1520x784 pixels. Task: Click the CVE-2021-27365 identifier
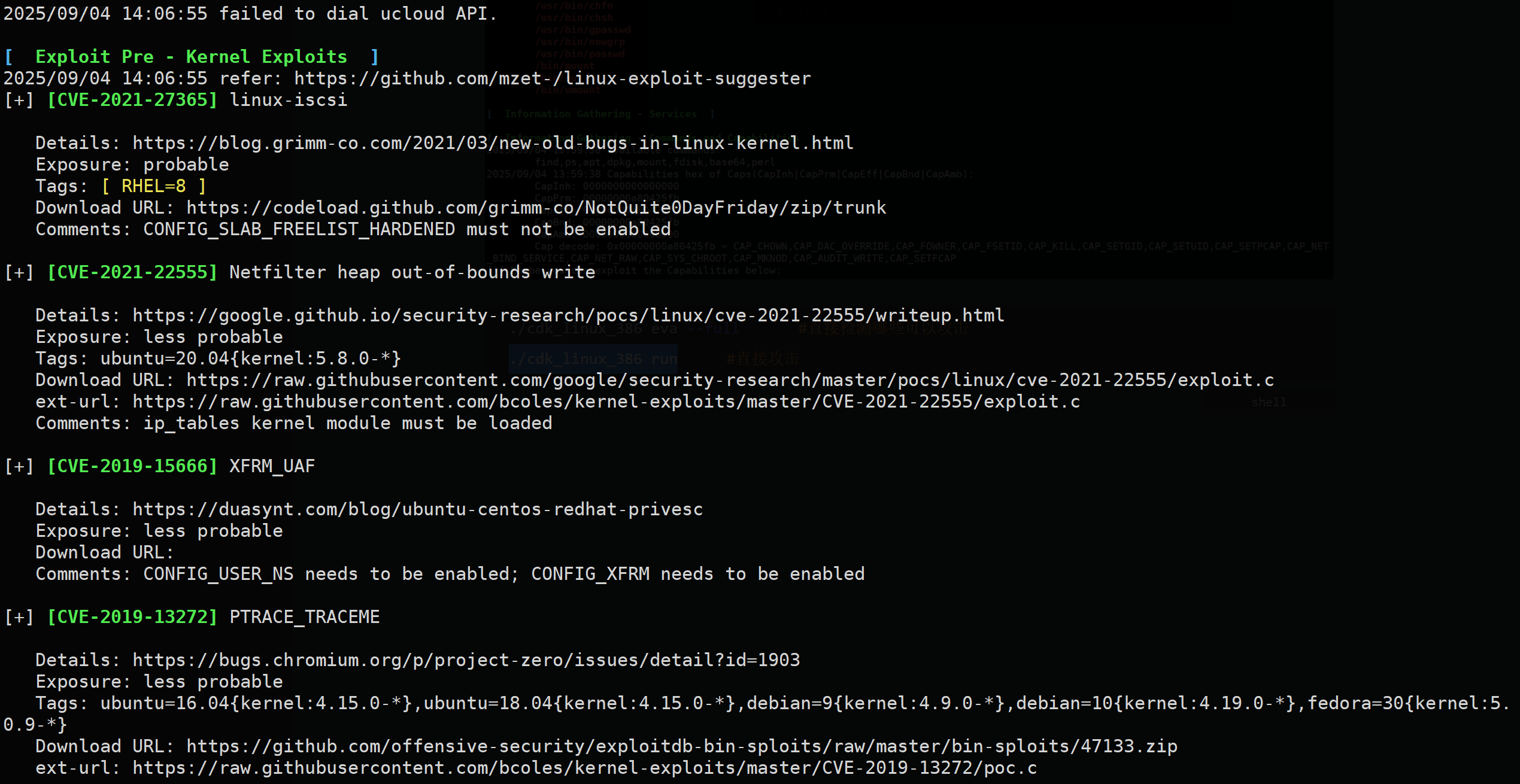coord(132,100)
